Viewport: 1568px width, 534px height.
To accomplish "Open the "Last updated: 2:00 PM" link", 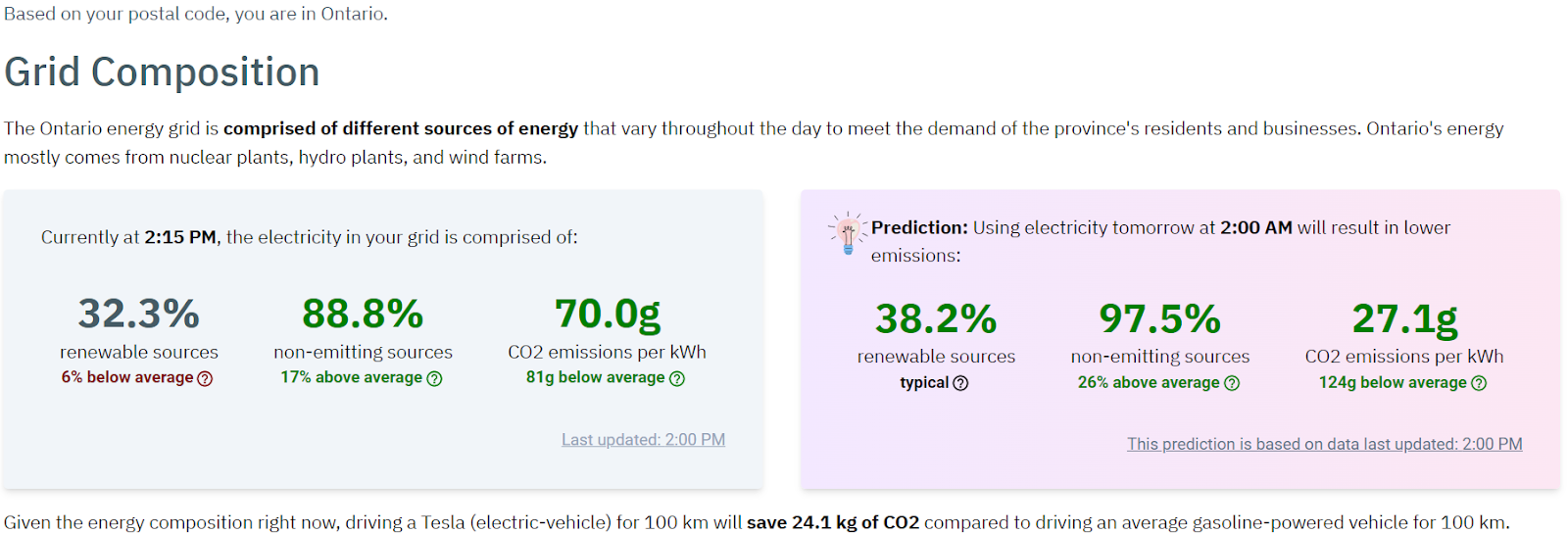I will click(643, 440).
